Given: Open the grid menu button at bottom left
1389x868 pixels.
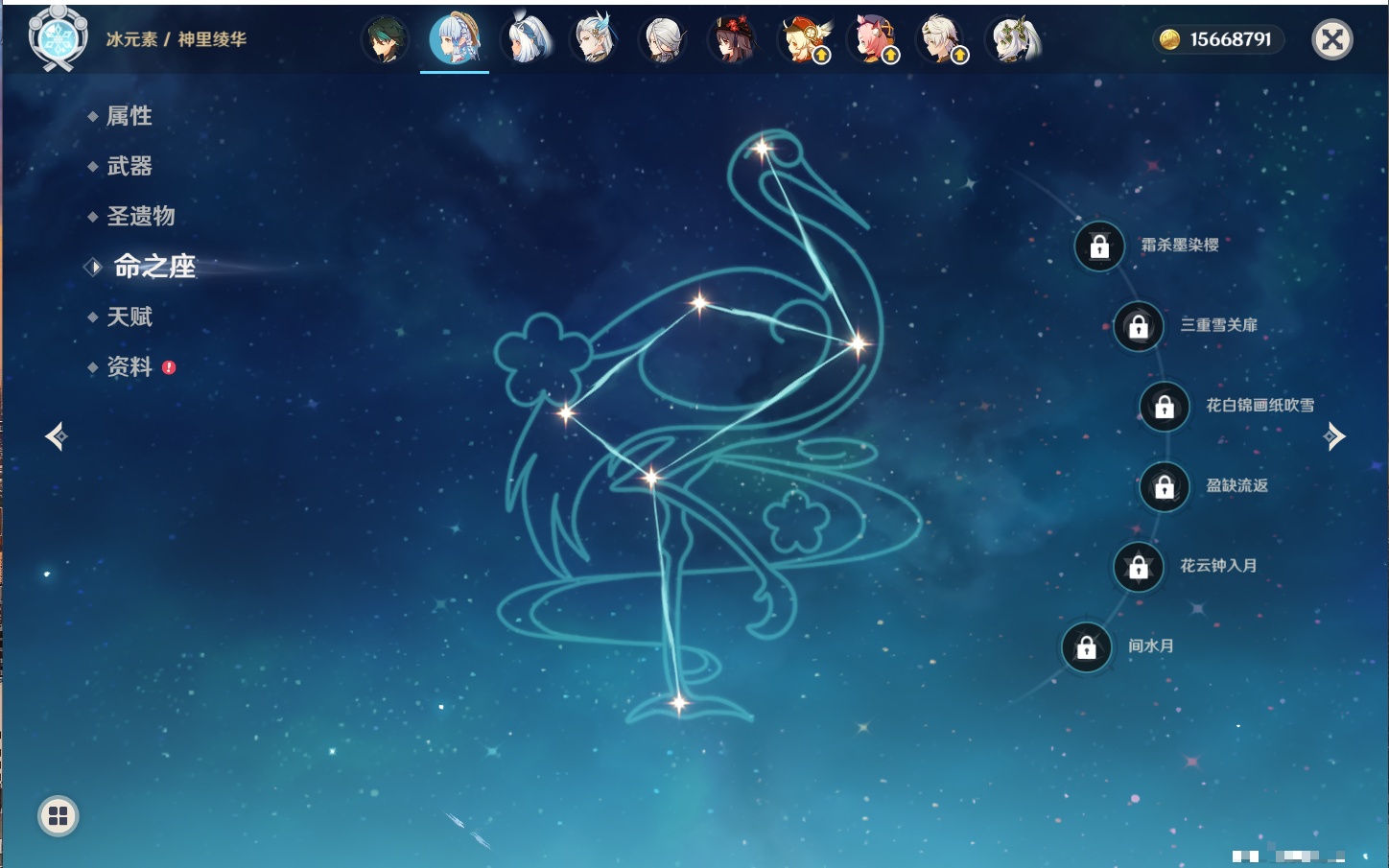Looking at the screenshot, I should tap(59, 816).
